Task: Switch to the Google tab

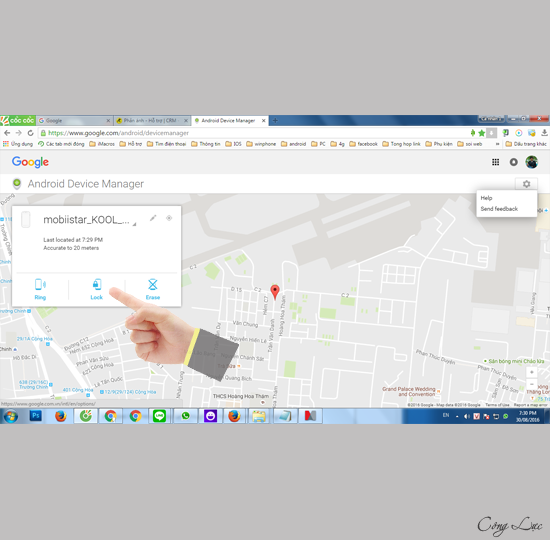Action: pyautogui.click(x=74, y=120)
